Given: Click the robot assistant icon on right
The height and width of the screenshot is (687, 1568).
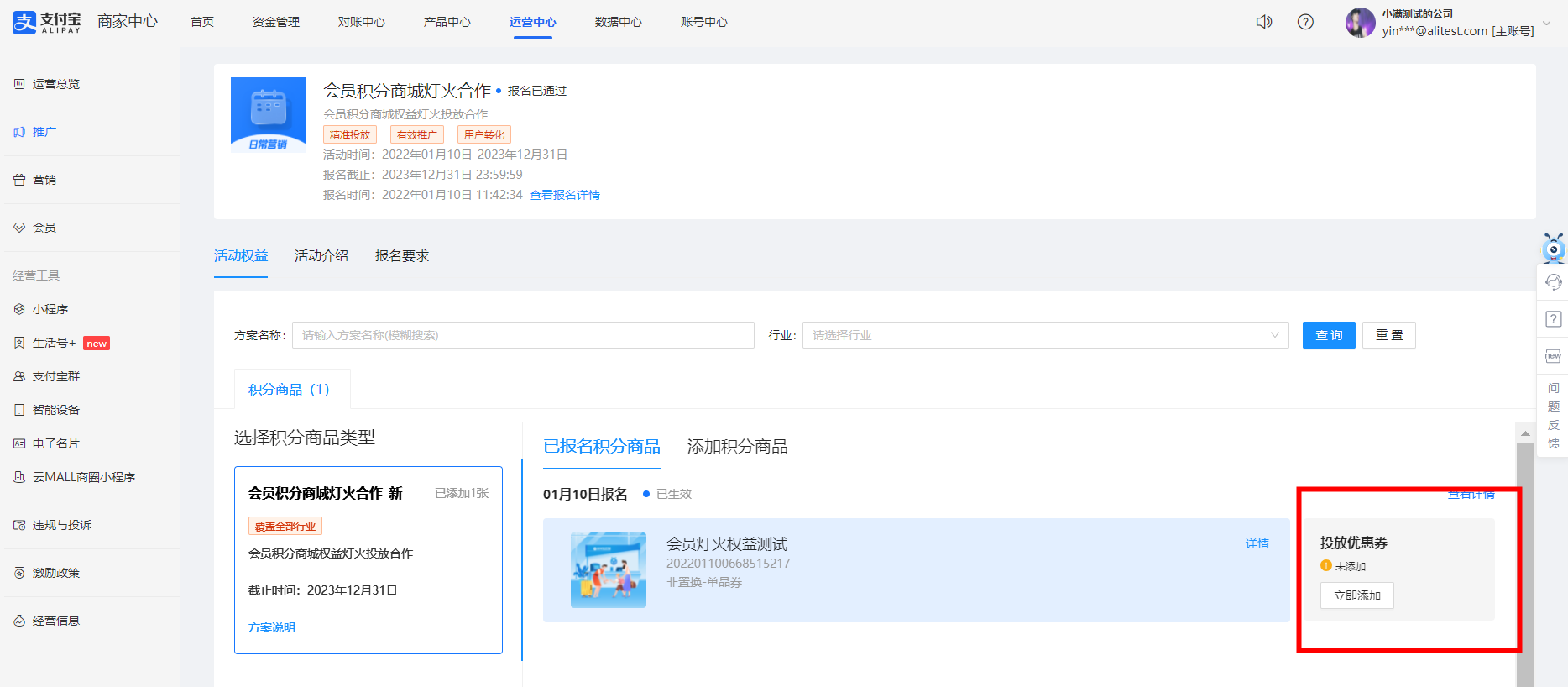Looking at the screenshot, I should pos(1553,248).
